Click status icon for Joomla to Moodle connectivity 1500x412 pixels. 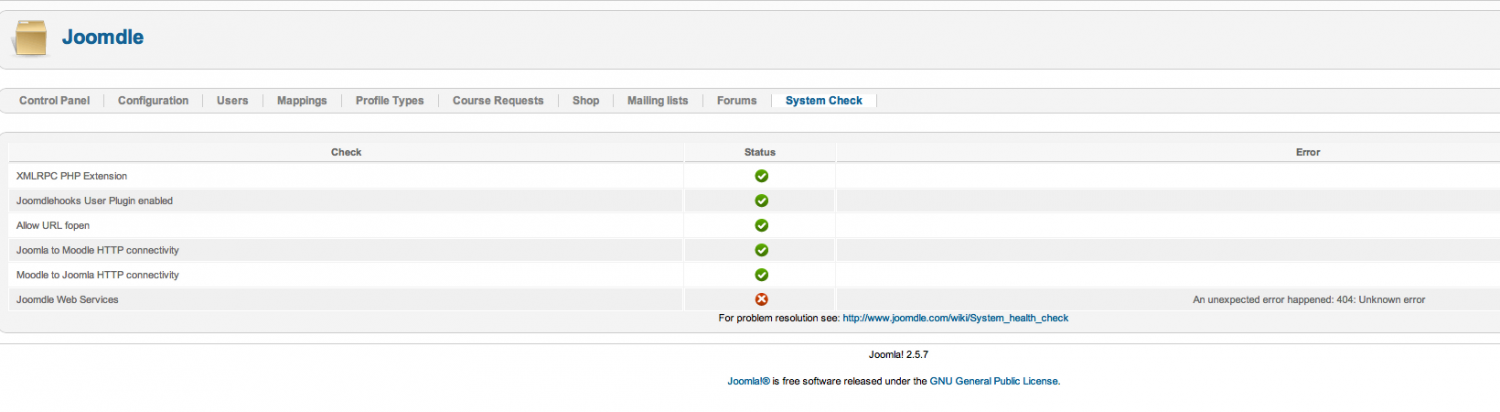click(761, 250)
